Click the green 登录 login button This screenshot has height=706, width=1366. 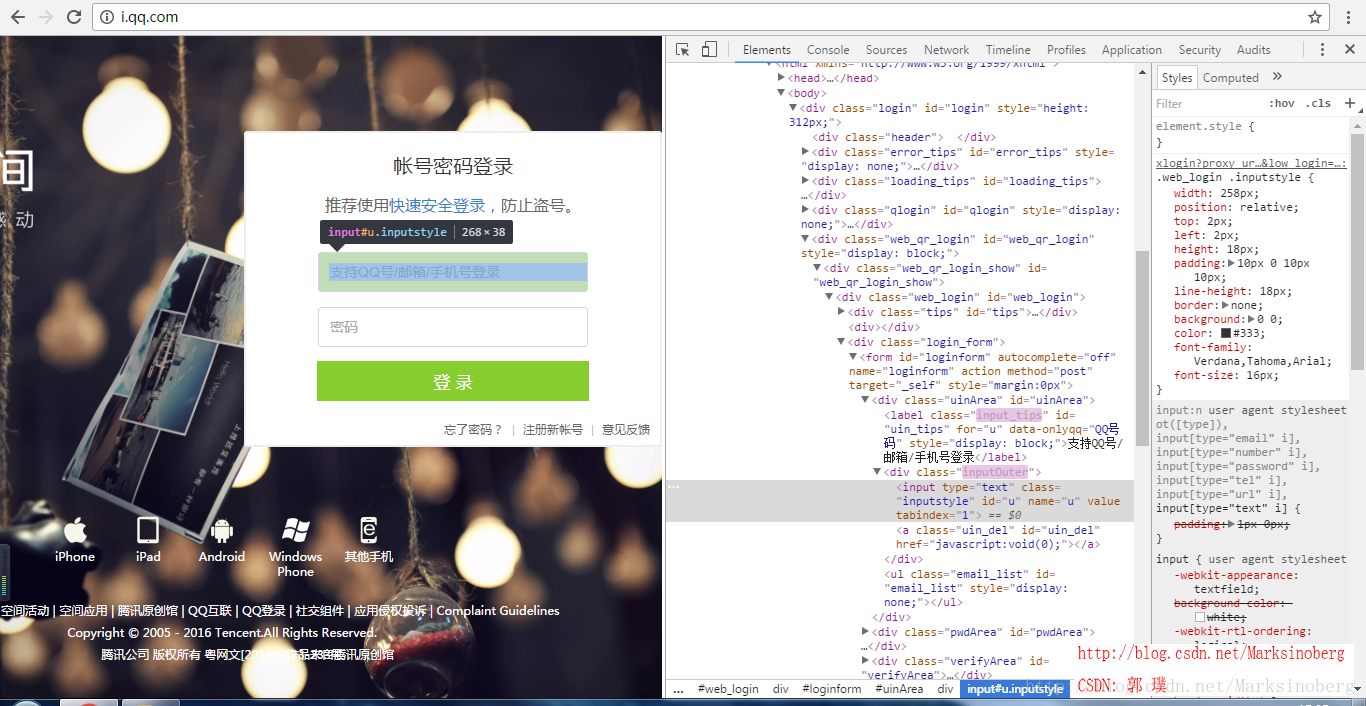click(x=453, y=381)
